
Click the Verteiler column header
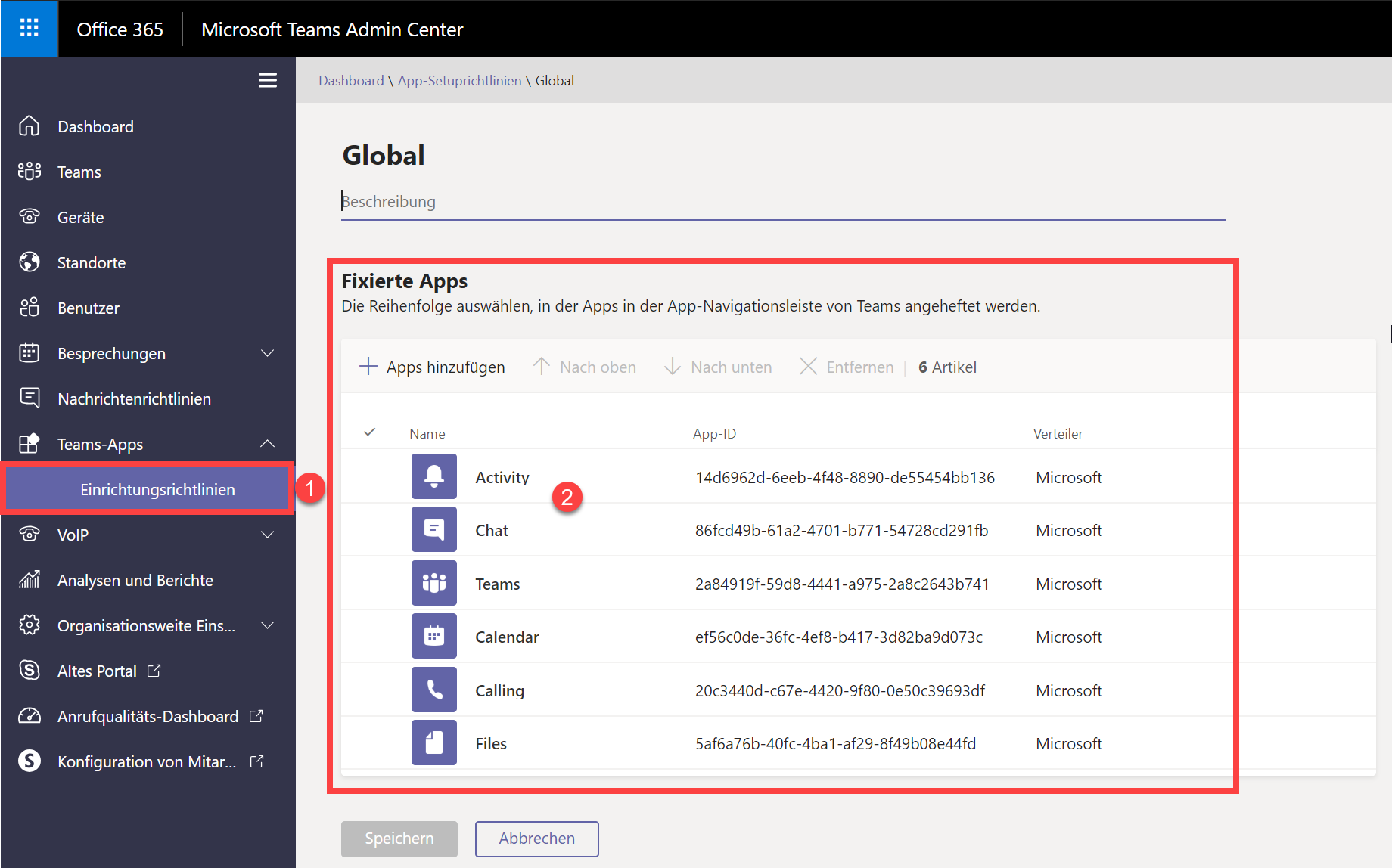1058,433
